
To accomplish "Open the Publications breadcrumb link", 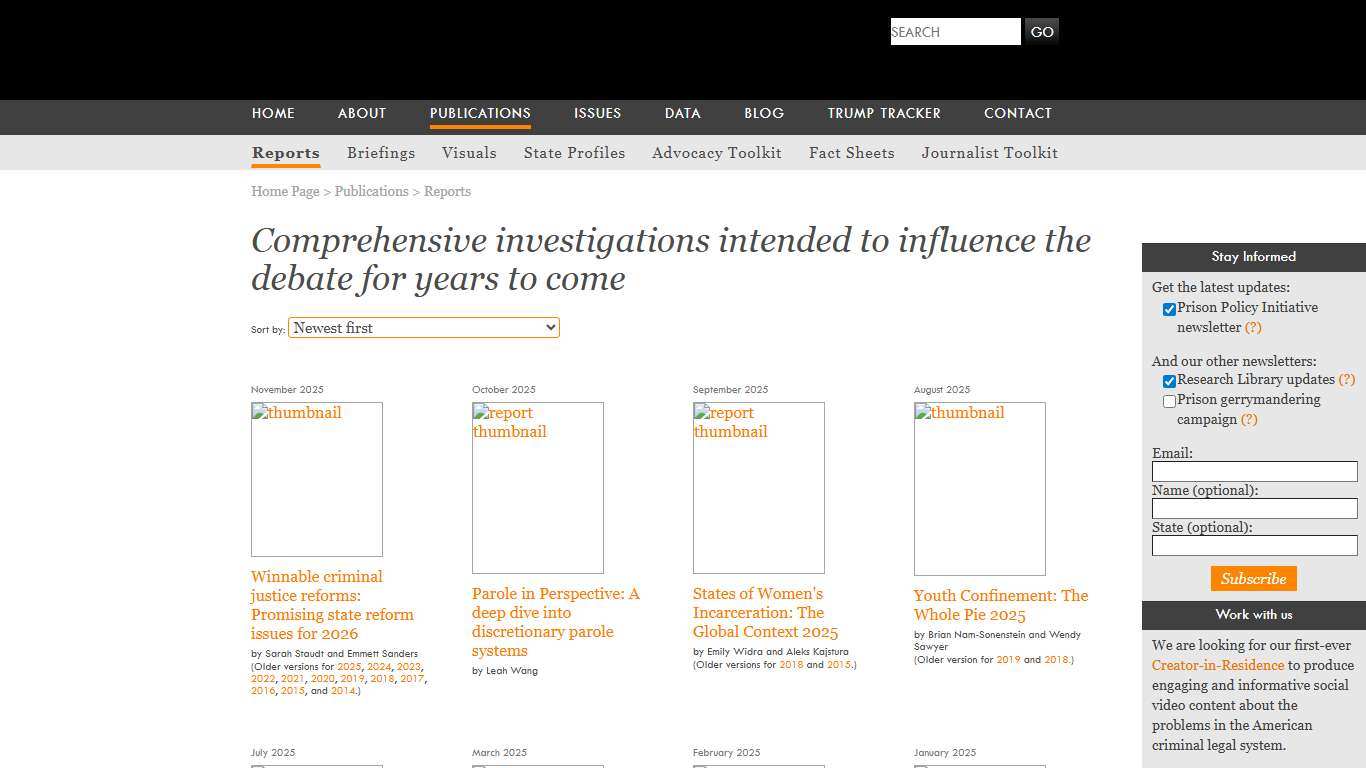I will click(371, 191).
